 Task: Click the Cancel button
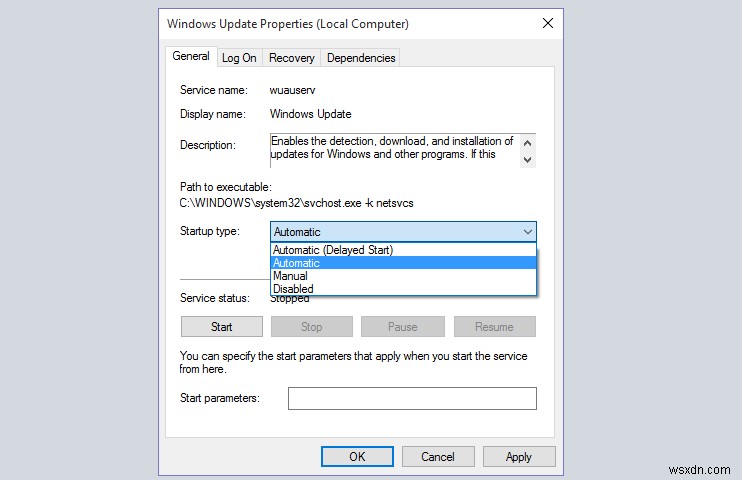click(438, 456)
